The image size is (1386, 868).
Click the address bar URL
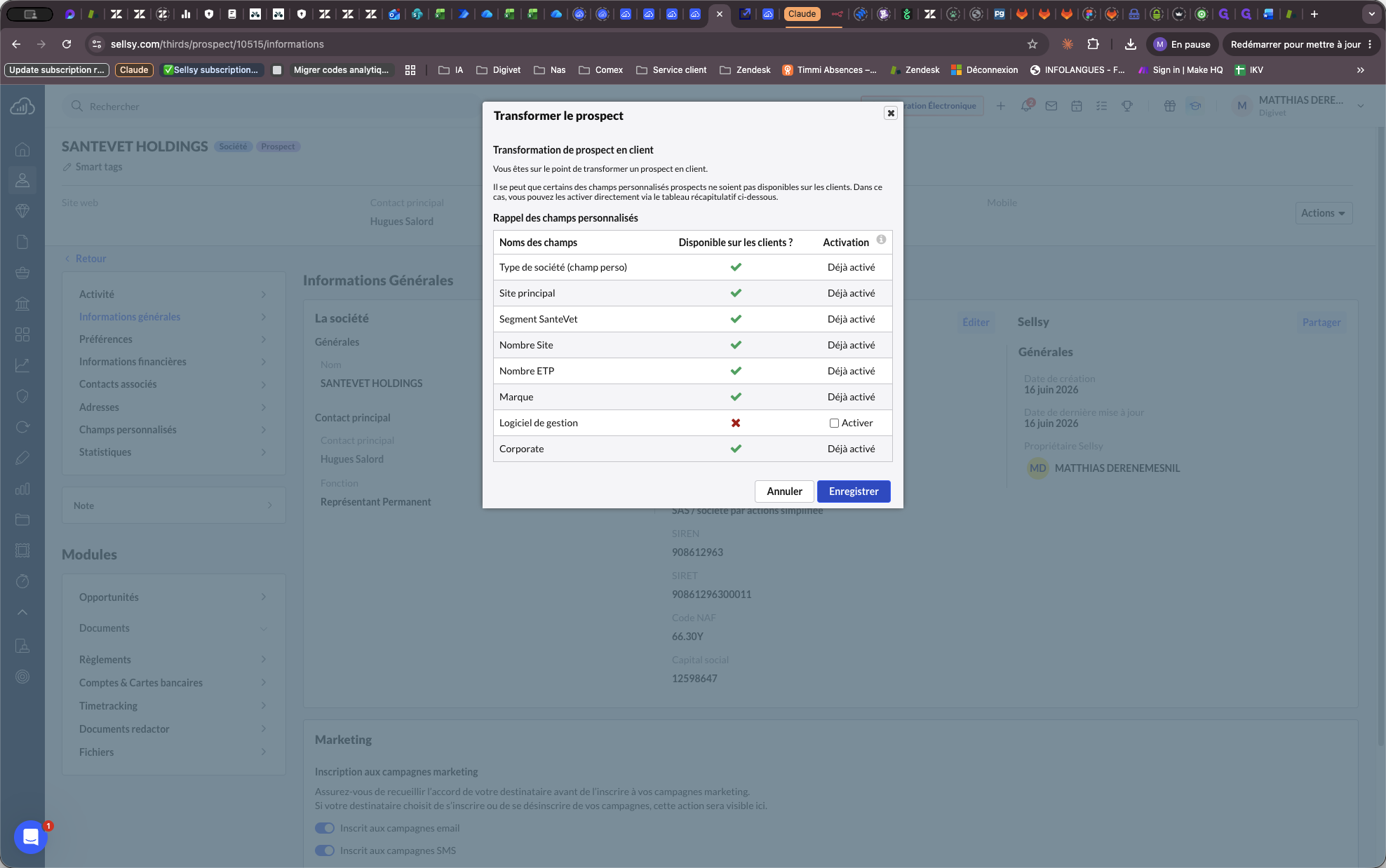(x=217, y=44)
